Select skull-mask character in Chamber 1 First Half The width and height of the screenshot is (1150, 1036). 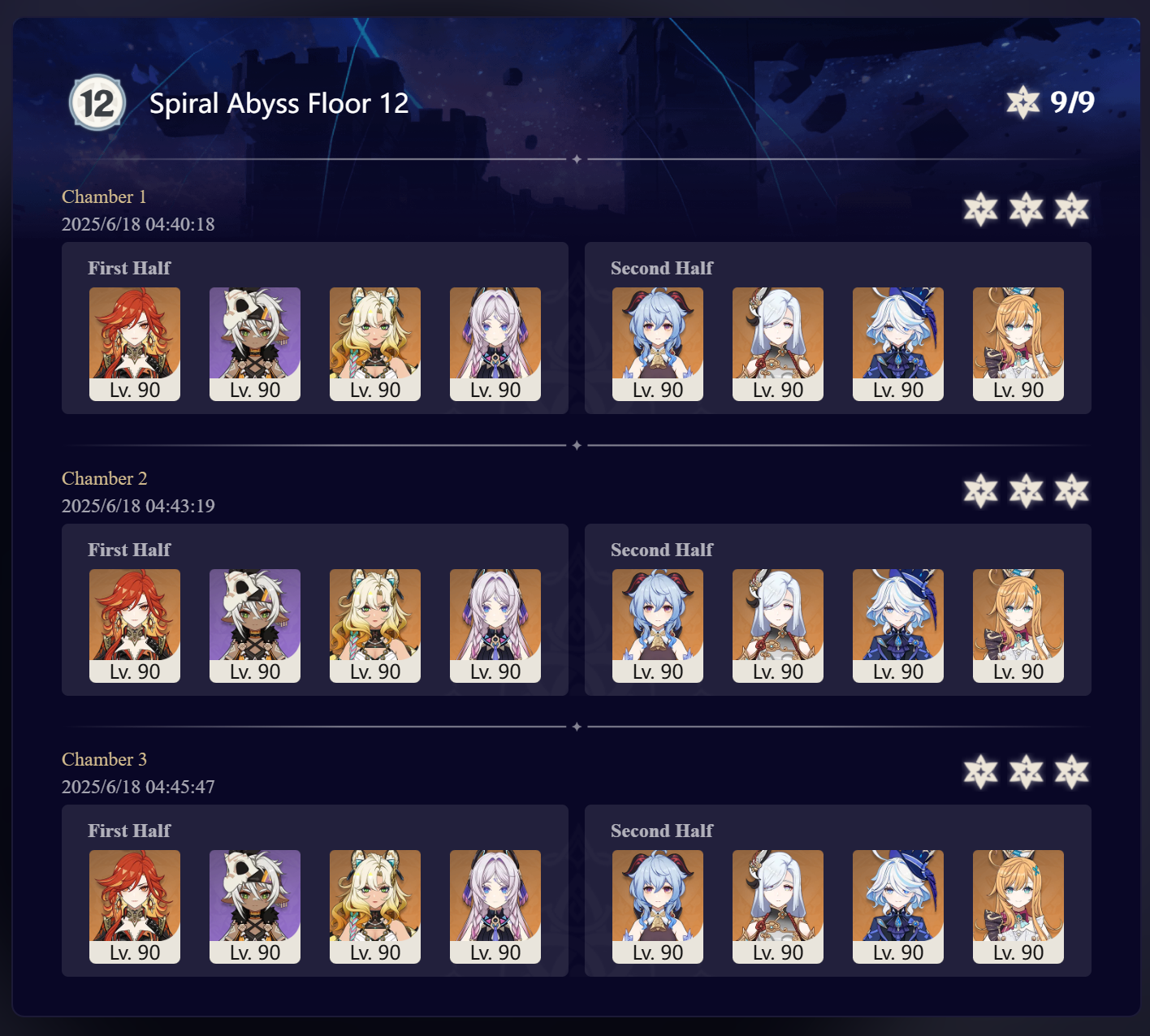click(255, 344)
